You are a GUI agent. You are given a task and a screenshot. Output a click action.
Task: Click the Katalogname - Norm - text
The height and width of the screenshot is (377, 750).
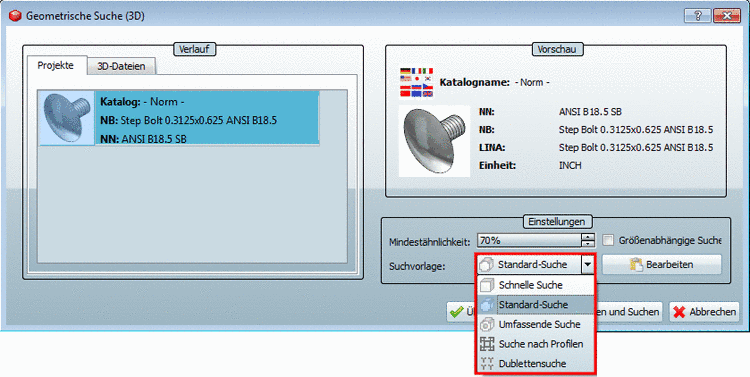(532, 82)
